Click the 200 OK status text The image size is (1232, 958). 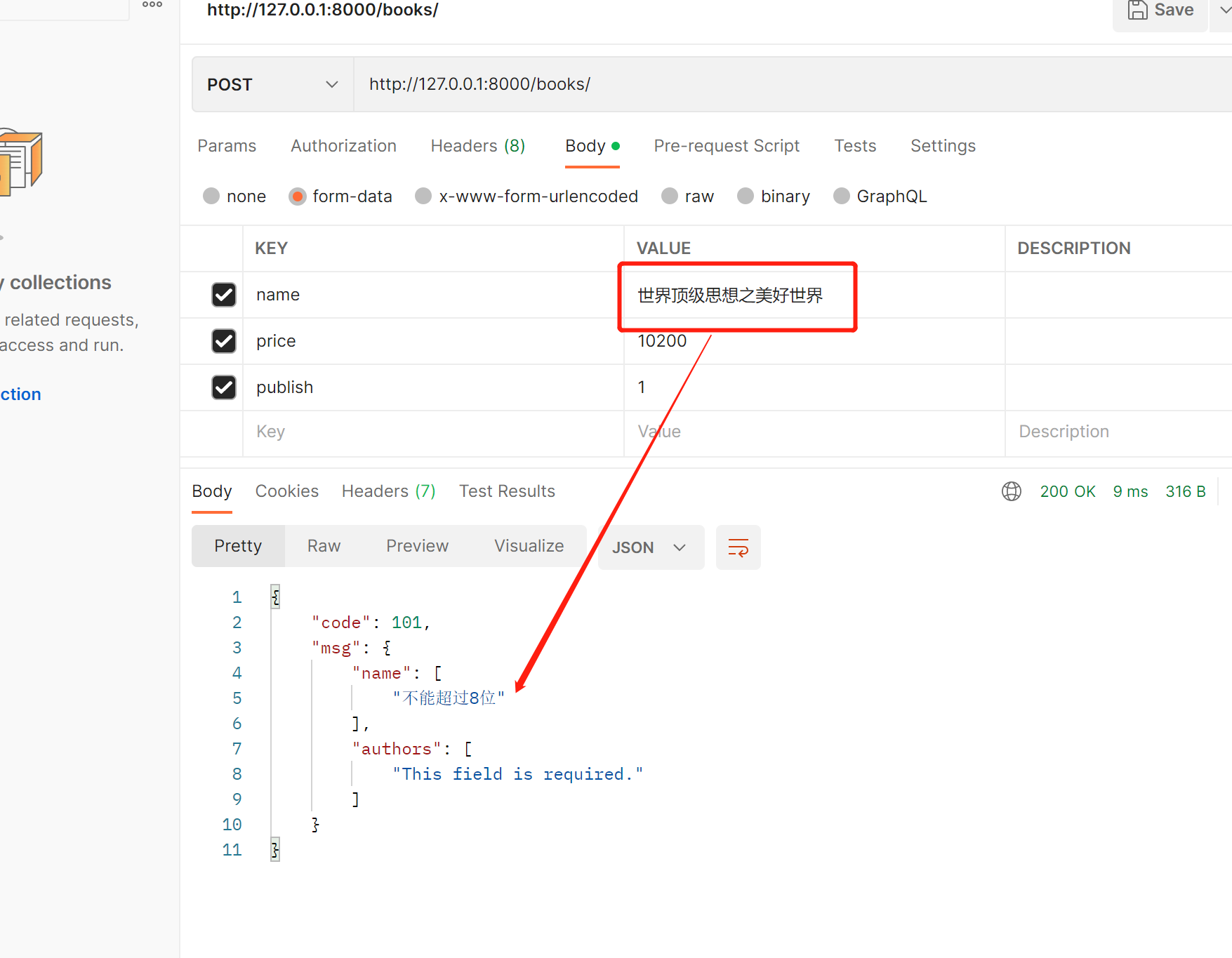1068,491
